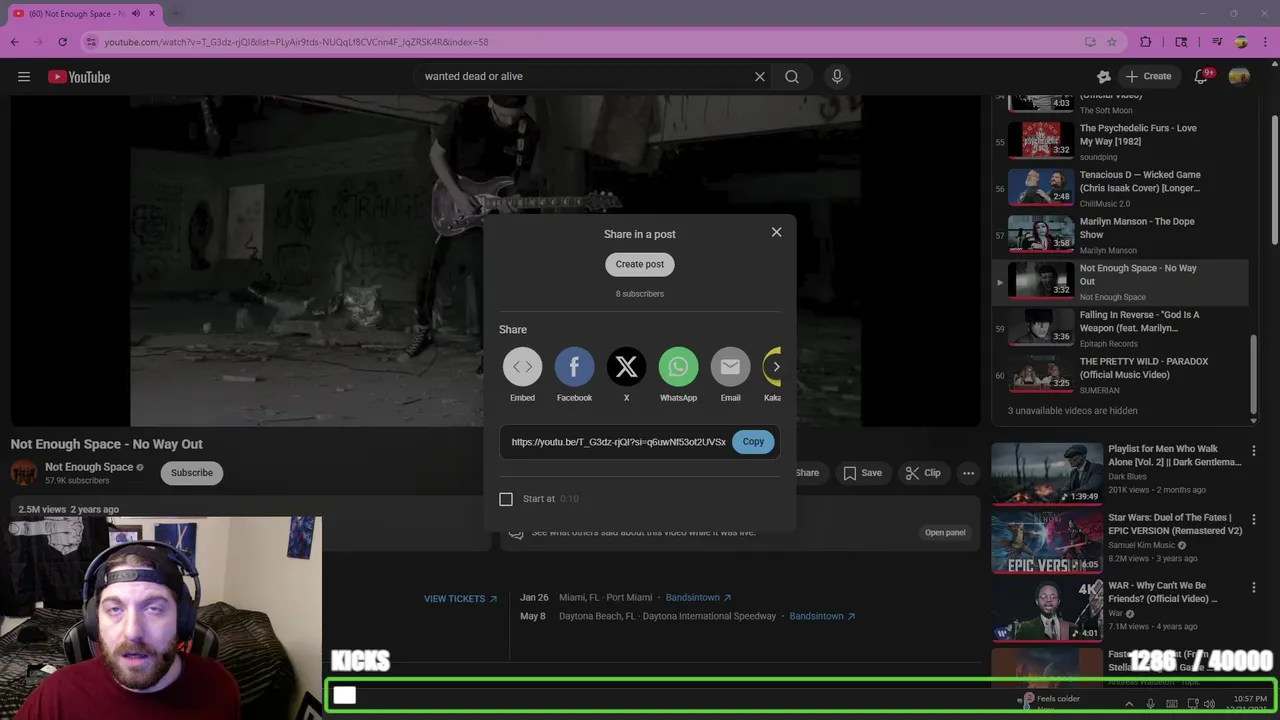This screenshot has height=720, width=1280.
Task: Play The Psychedelic Furs Love My Way
Action: tap(1120, 141)
